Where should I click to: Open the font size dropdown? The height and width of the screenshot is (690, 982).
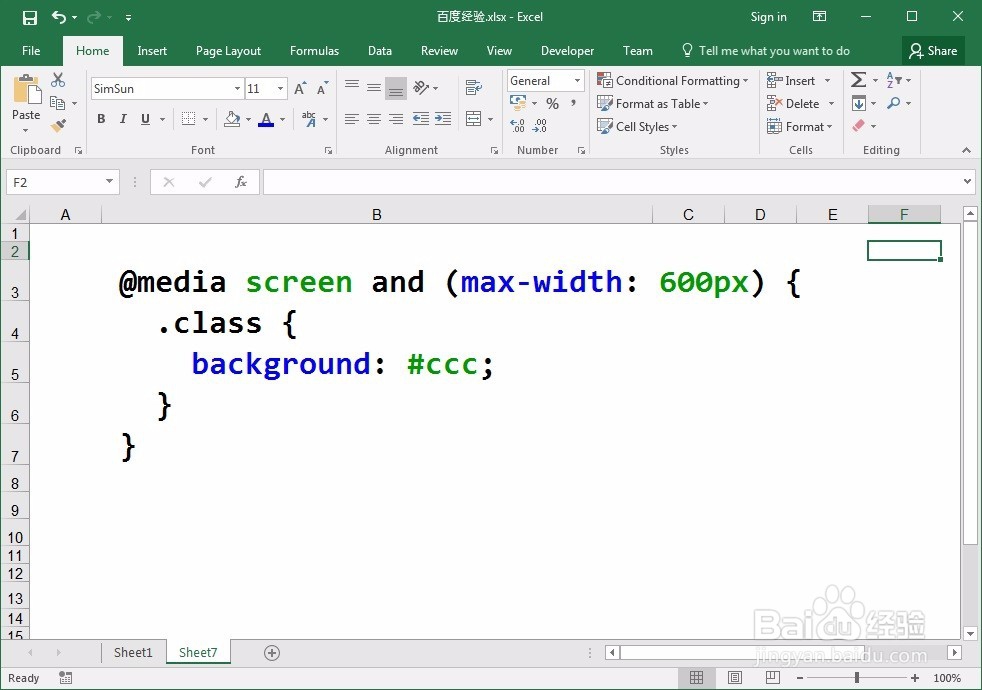(281, 88)
